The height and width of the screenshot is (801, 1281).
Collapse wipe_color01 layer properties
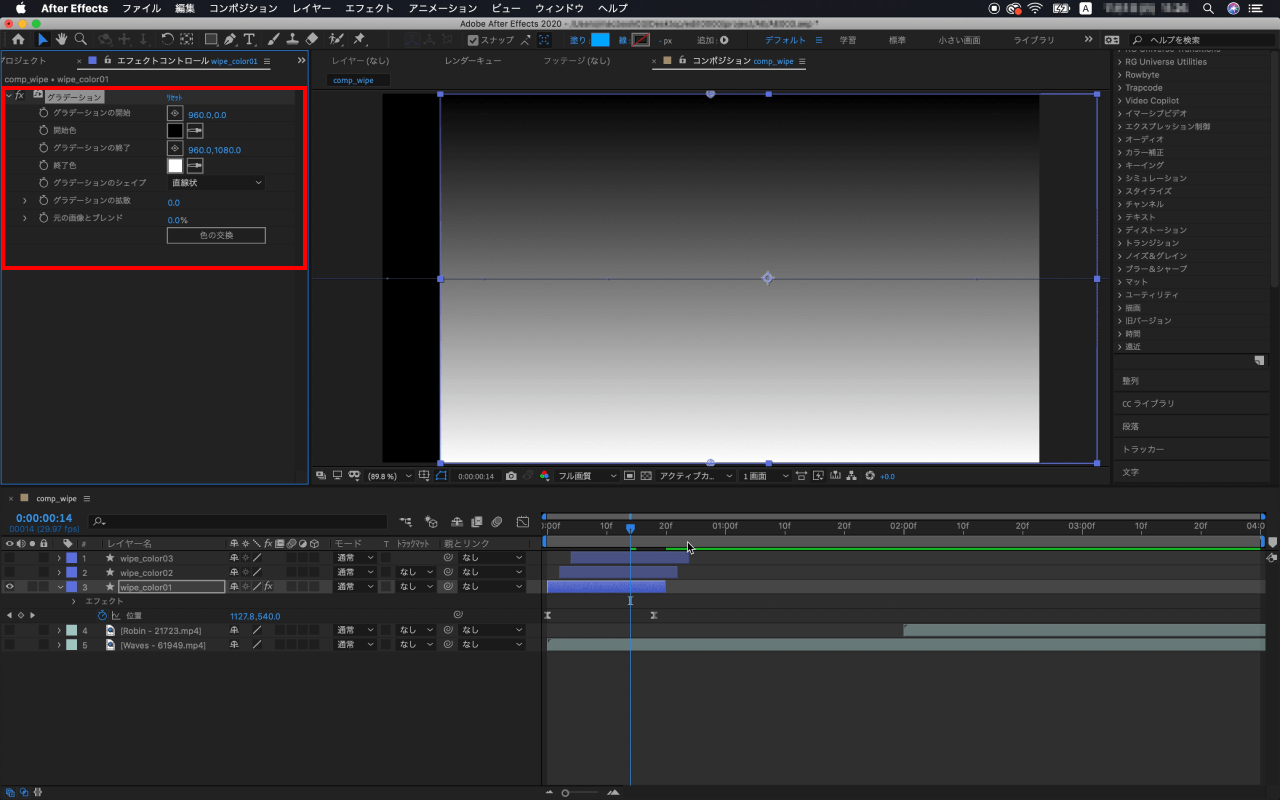[x=59, y=587]
